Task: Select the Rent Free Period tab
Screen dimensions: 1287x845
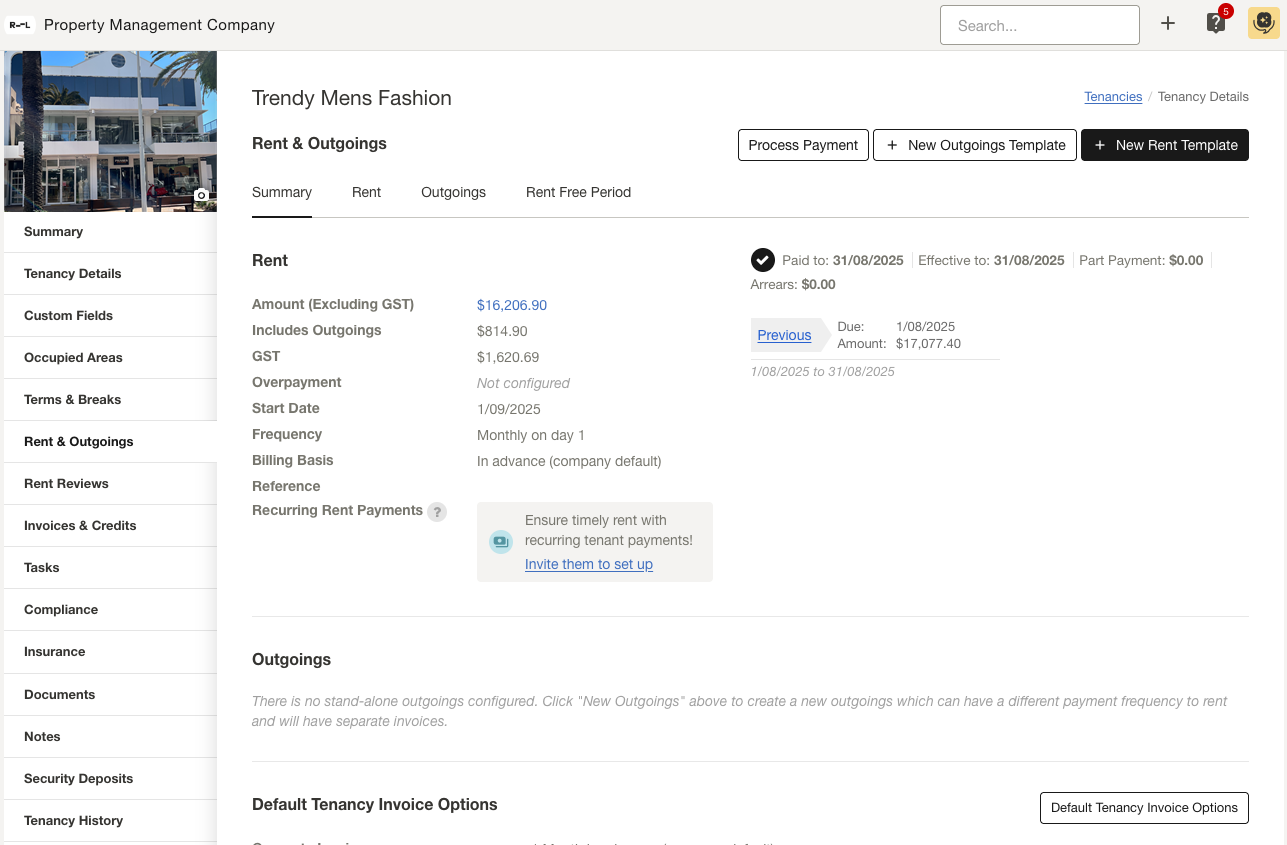Action: (578, 192)
